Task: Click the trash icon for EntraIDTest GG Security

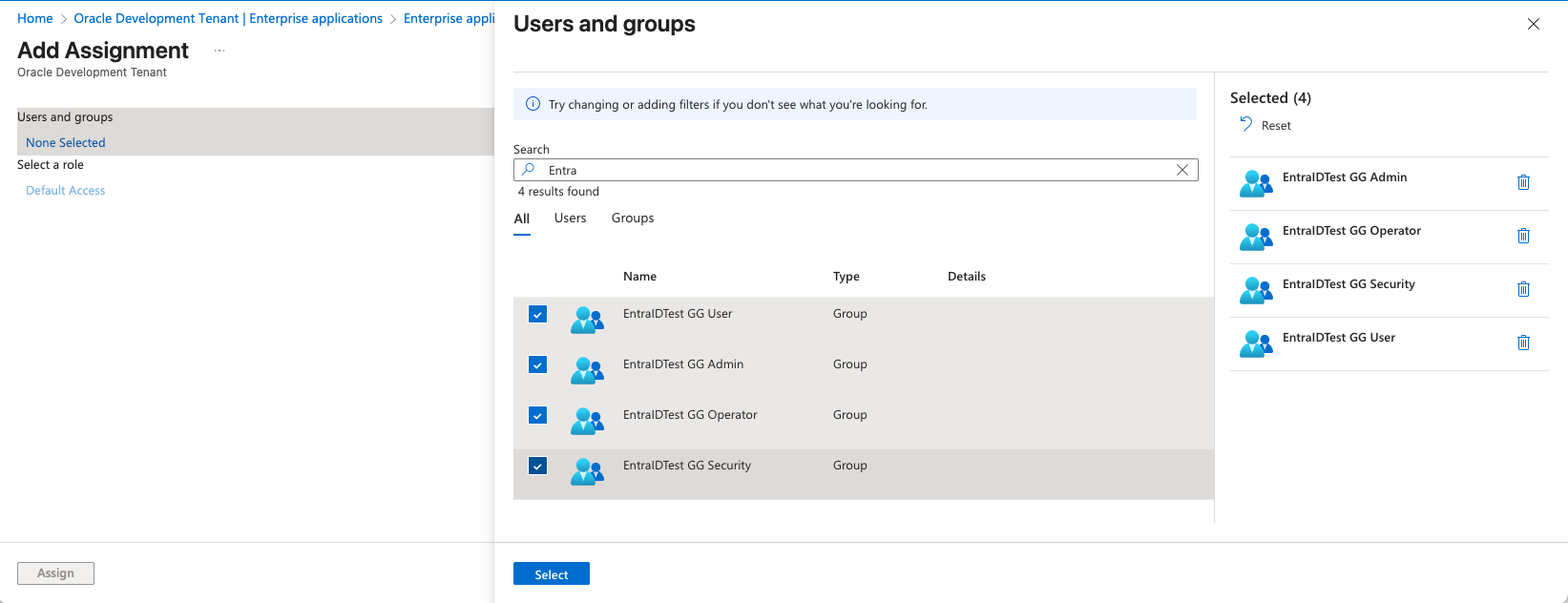Action: [1523, 289]
